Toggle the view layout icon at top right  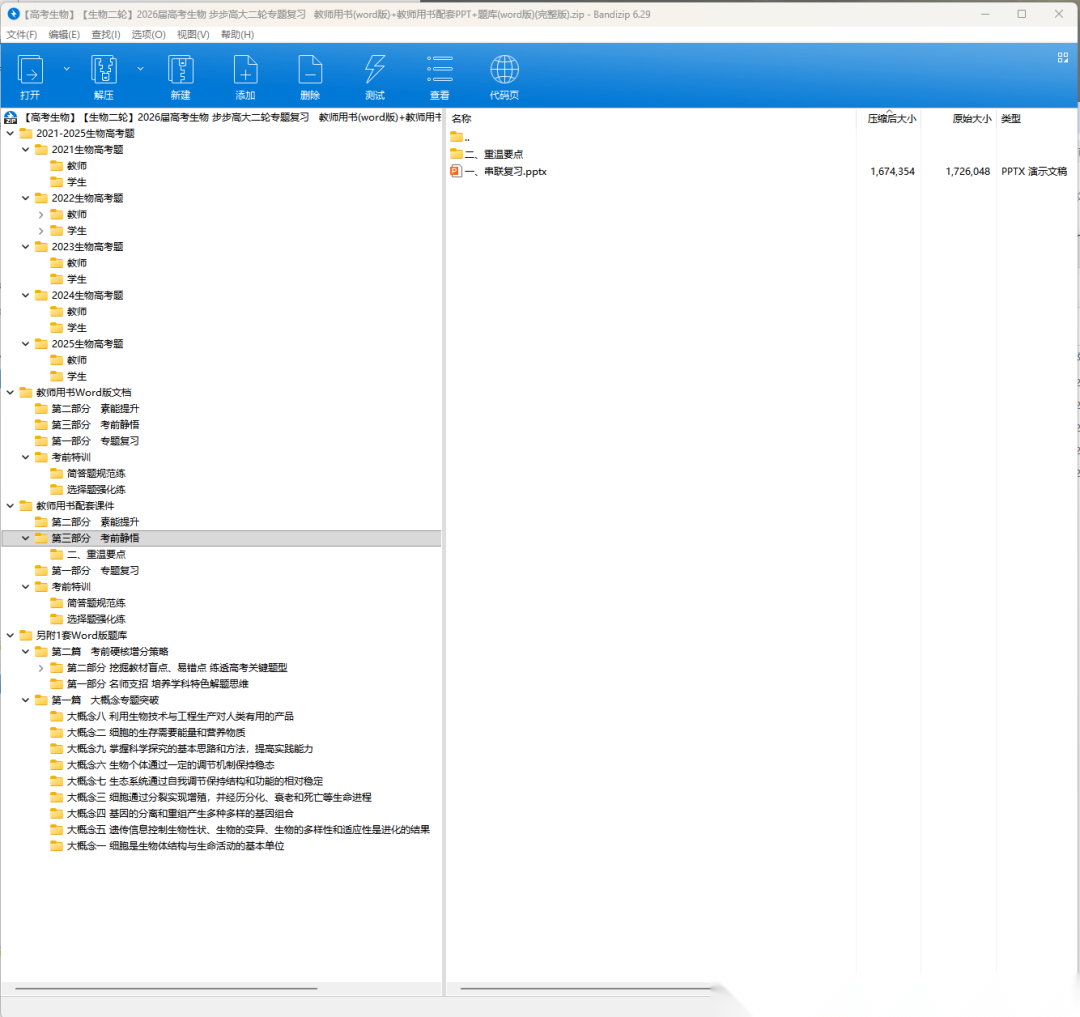[x=1063, y=58]
